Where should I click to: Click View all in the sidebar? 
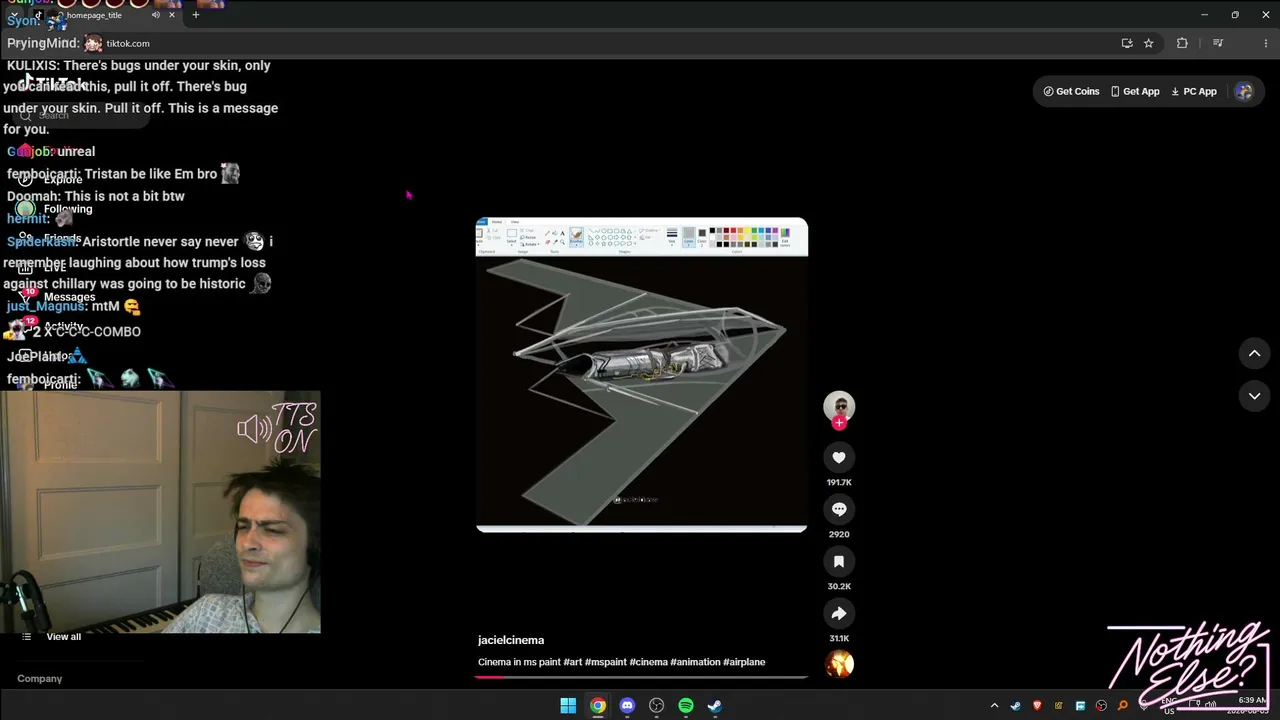click(63, 637)
